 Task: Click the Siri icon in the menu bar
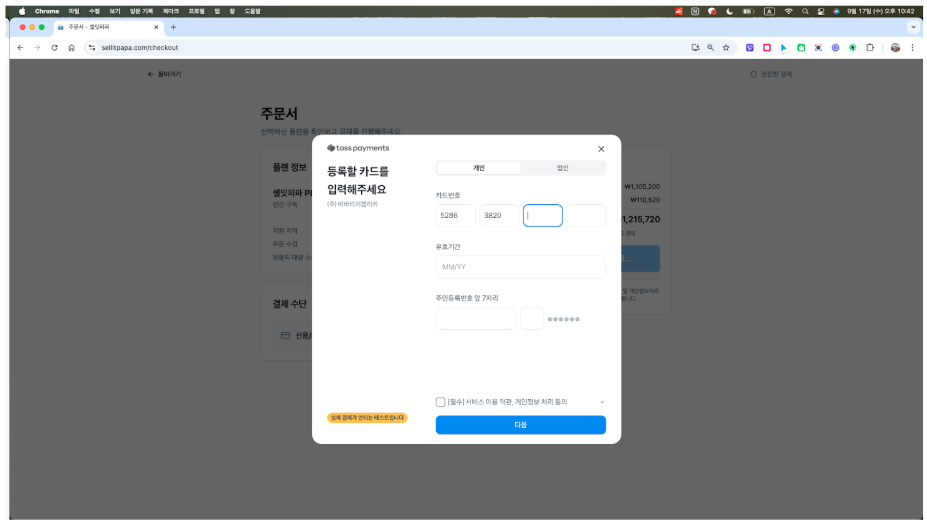pyautogui.click(x=837, y=11)
